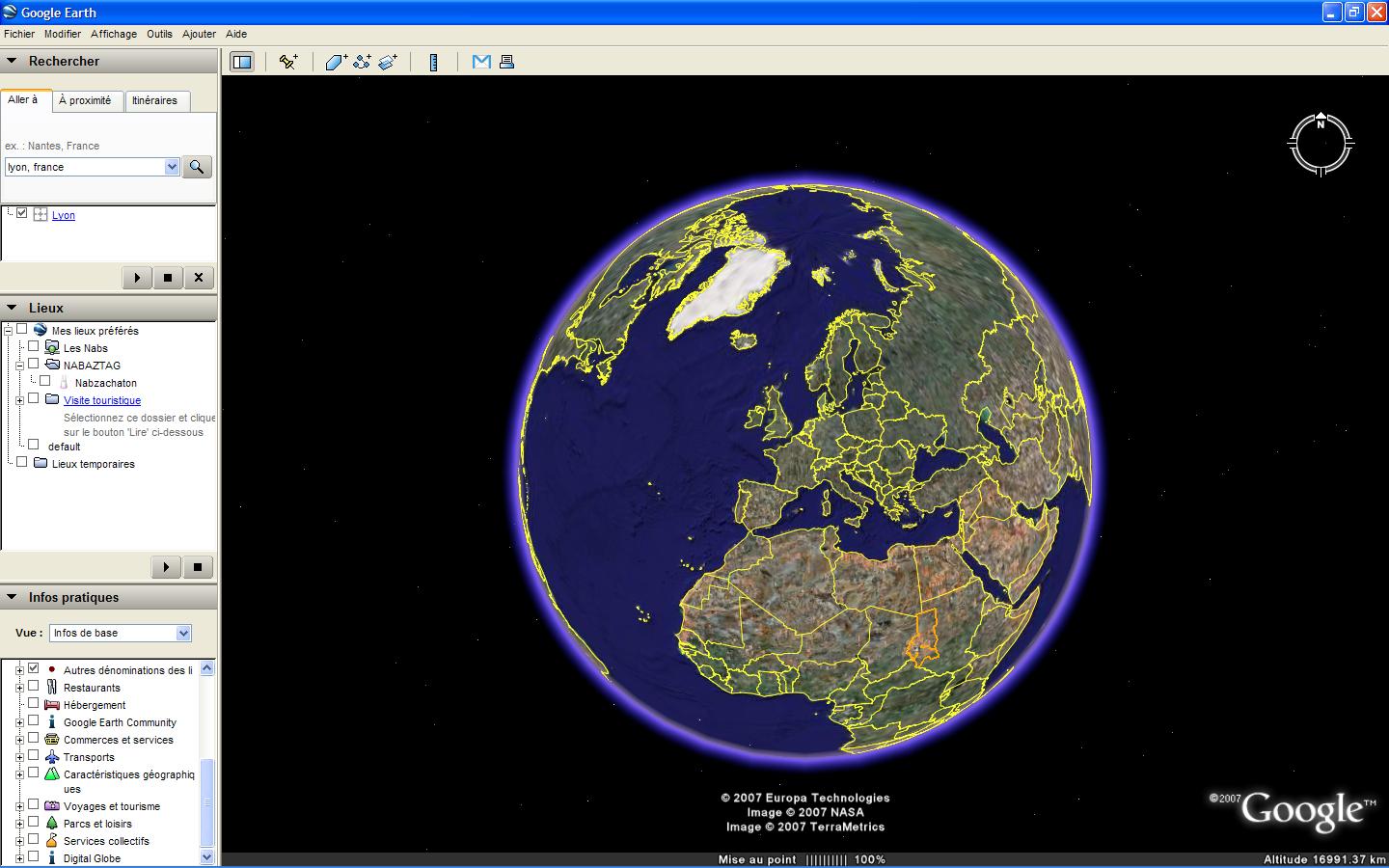Expand the Digital Globe layer group
Screen dimensions: 1389x868
pos(19,858)
